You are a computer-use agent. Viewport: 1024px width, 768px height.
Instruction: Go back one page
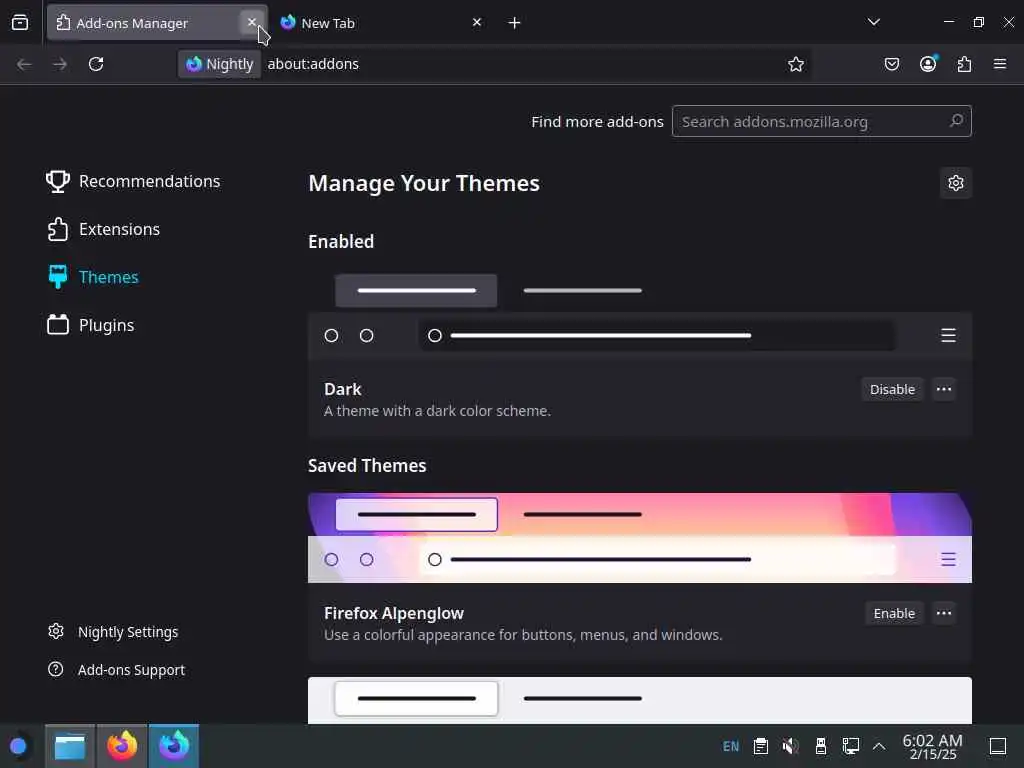pyautogui.click(x=24, y=64)
